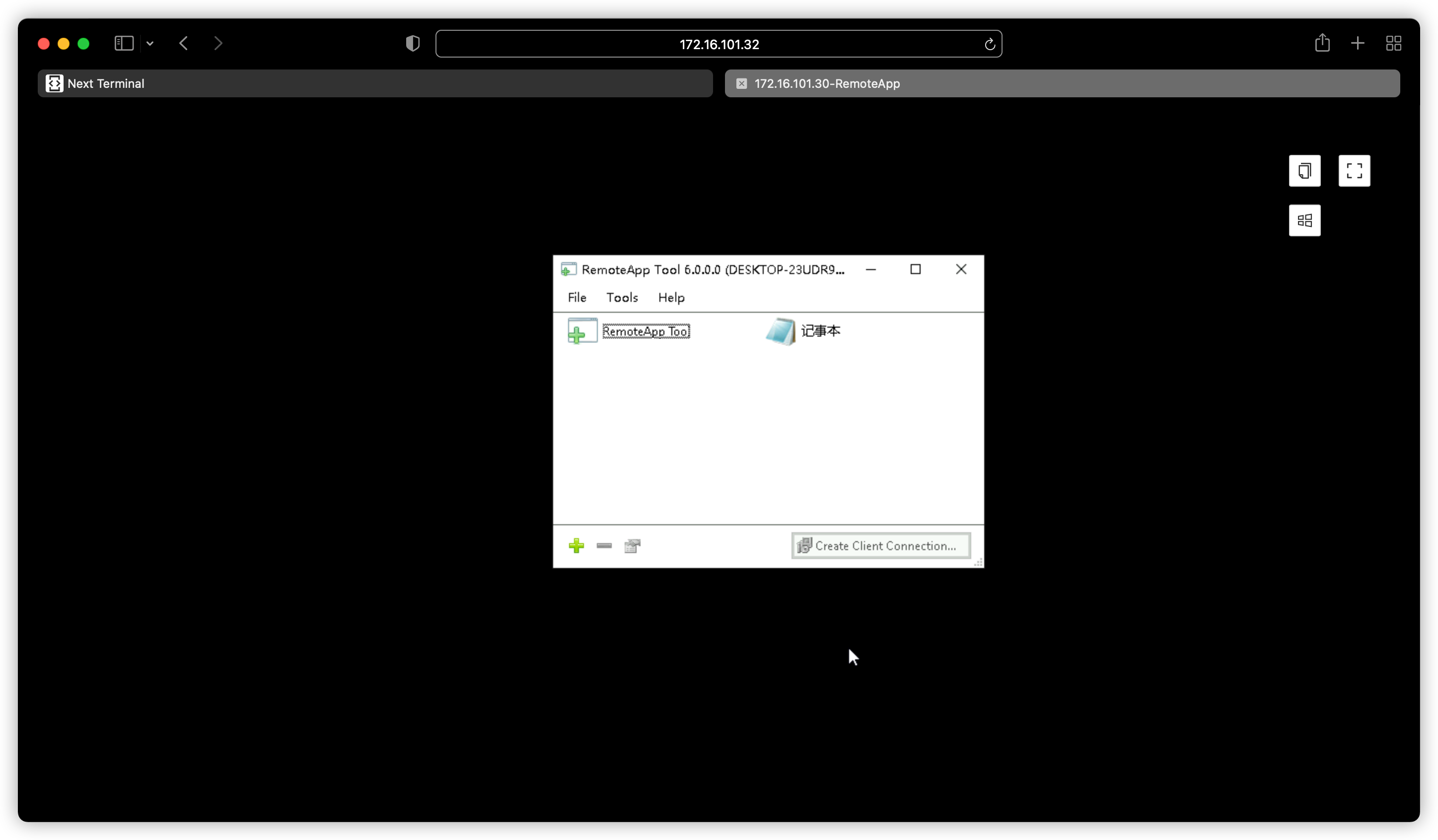This screenshot has height=840, width=1438.
Task: Go forward in Safari
Action: 218,43
